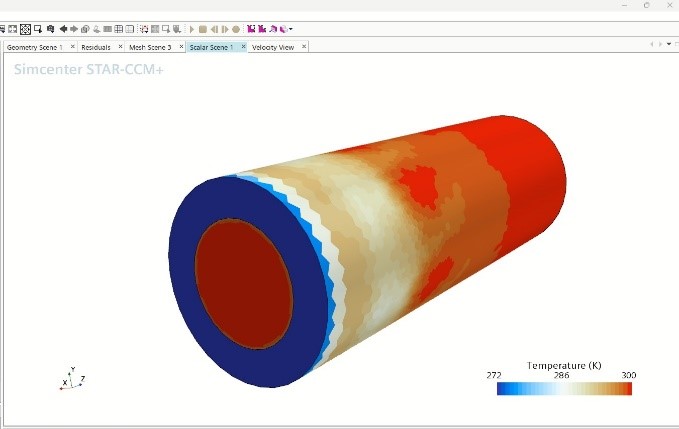Open the Residuals tab
Image resolution: width=679 pixels, height=429 pixels.
(x=96, y=47)
